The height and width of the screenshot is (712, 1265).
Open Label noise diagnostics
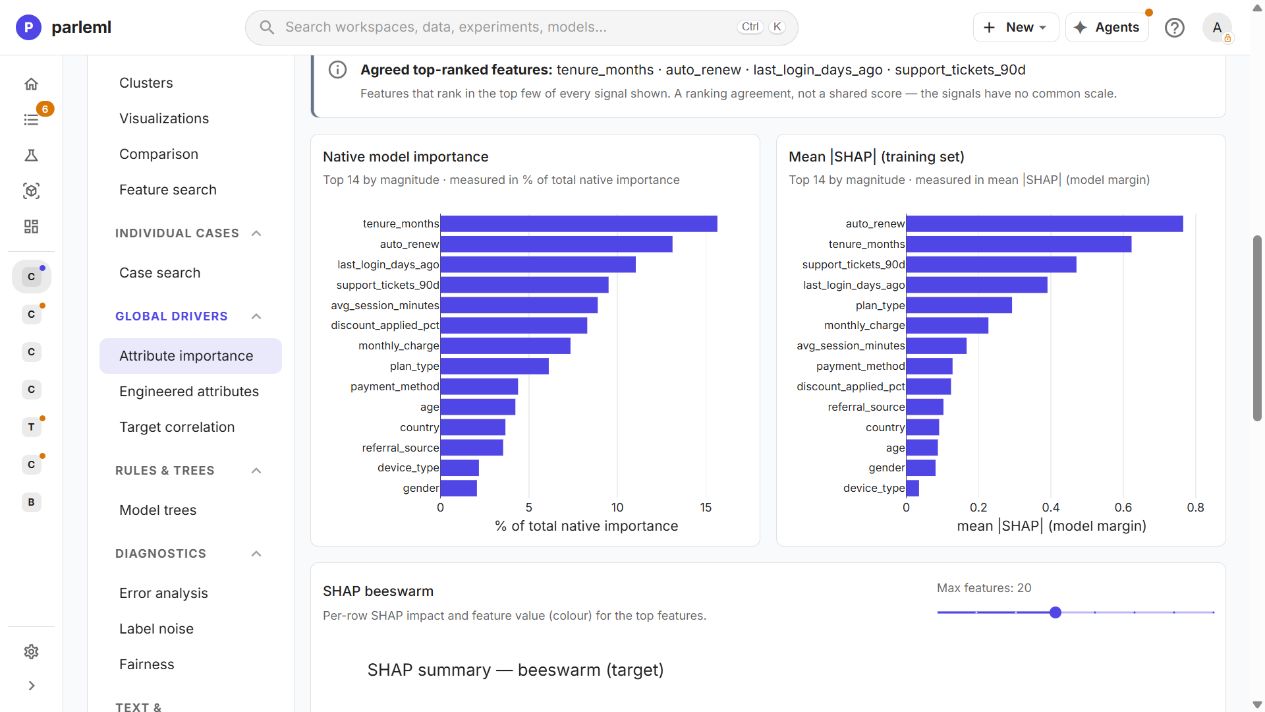pyautogui.click(x=157, y=629)
